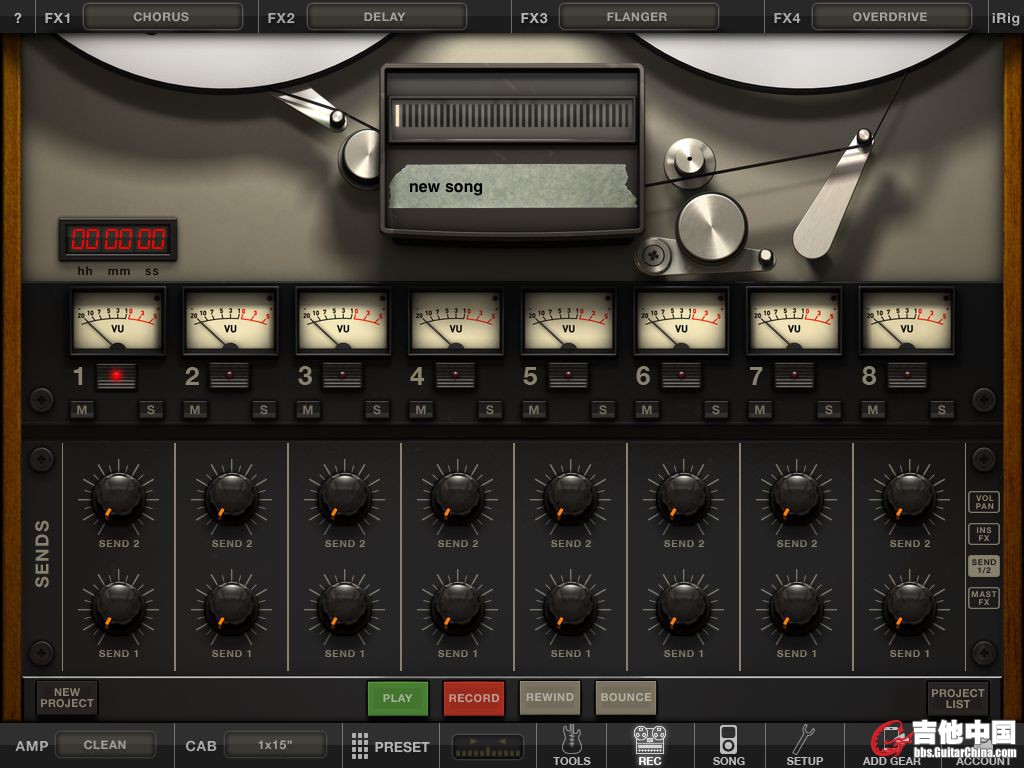Click track 1 VU meter
The height and width of the screenshot is (768, 1024).
(118, 321)
